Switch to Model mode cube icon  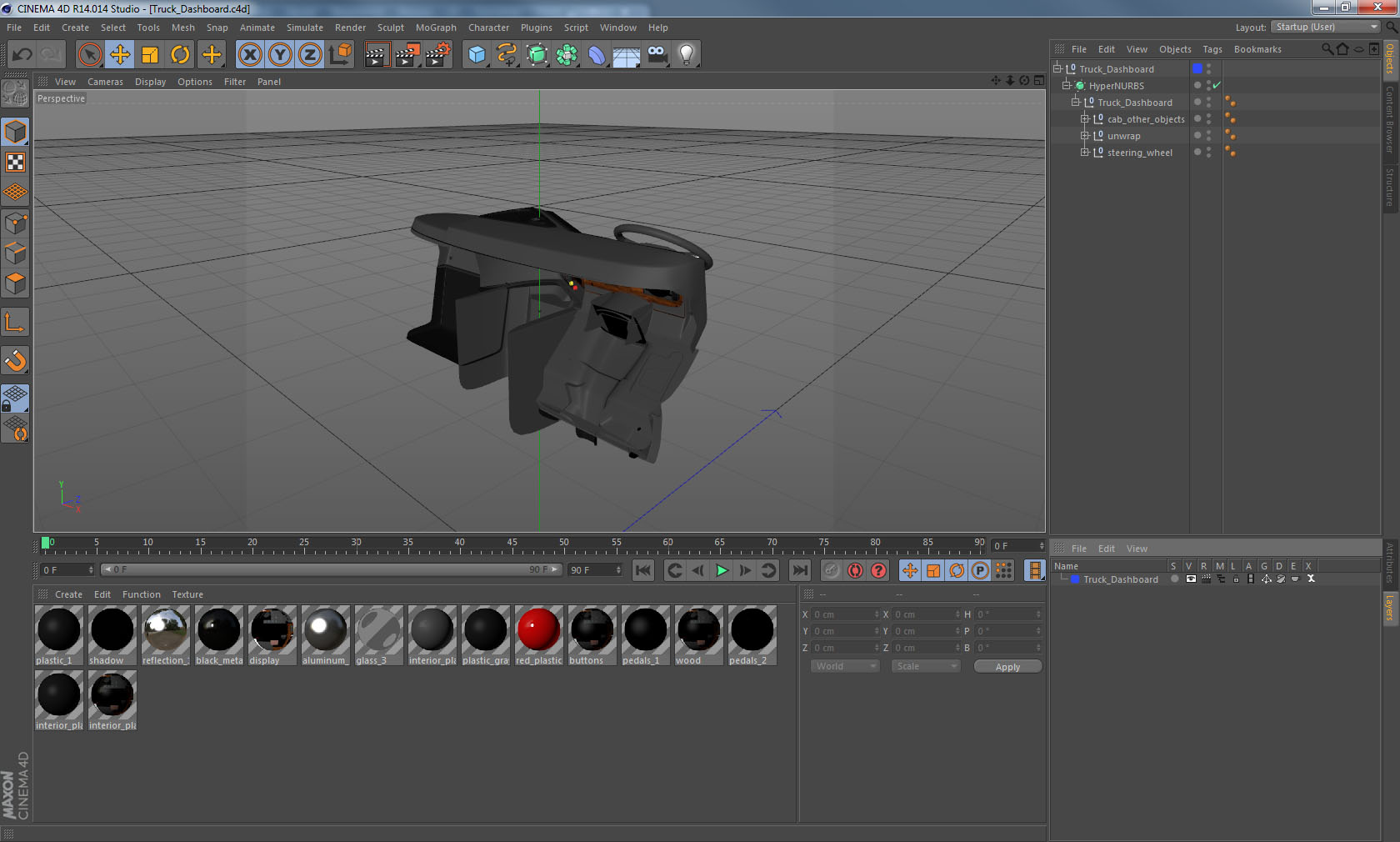click(16, 132)
